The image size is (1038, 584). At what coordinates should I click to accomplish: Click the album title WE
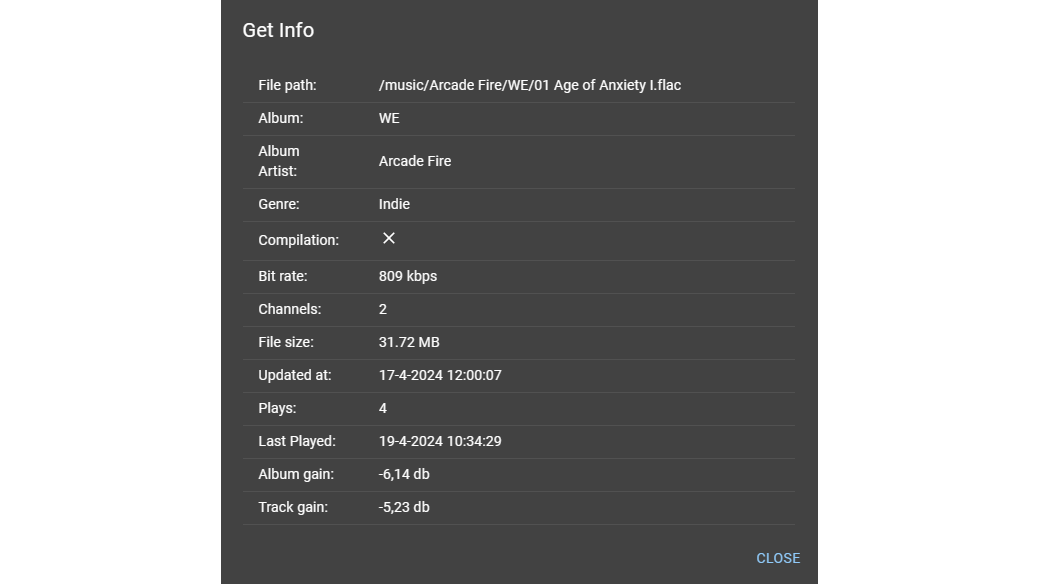[x=388, y=118]
